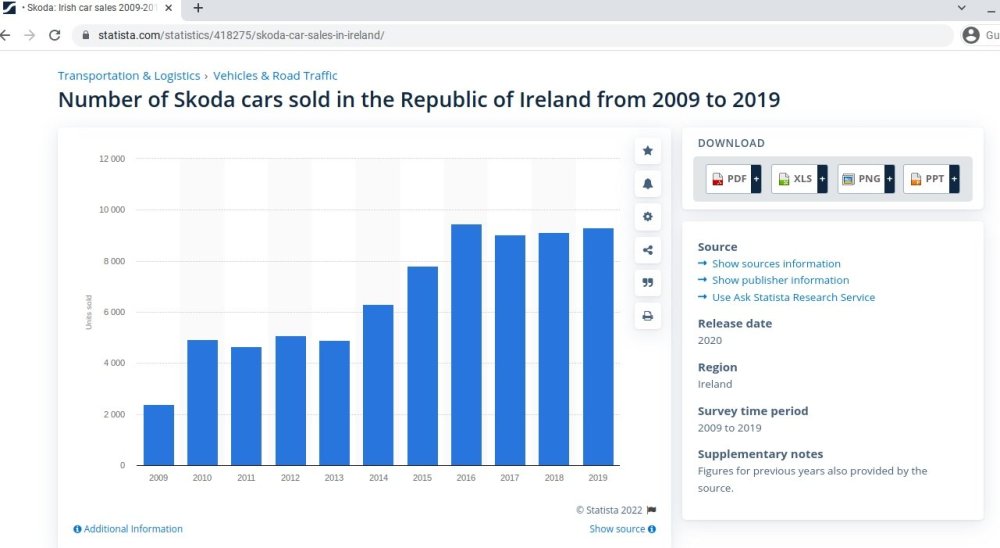Screen dimensions: 1000x548
Task: Reload the page
Action: [55, 35]
